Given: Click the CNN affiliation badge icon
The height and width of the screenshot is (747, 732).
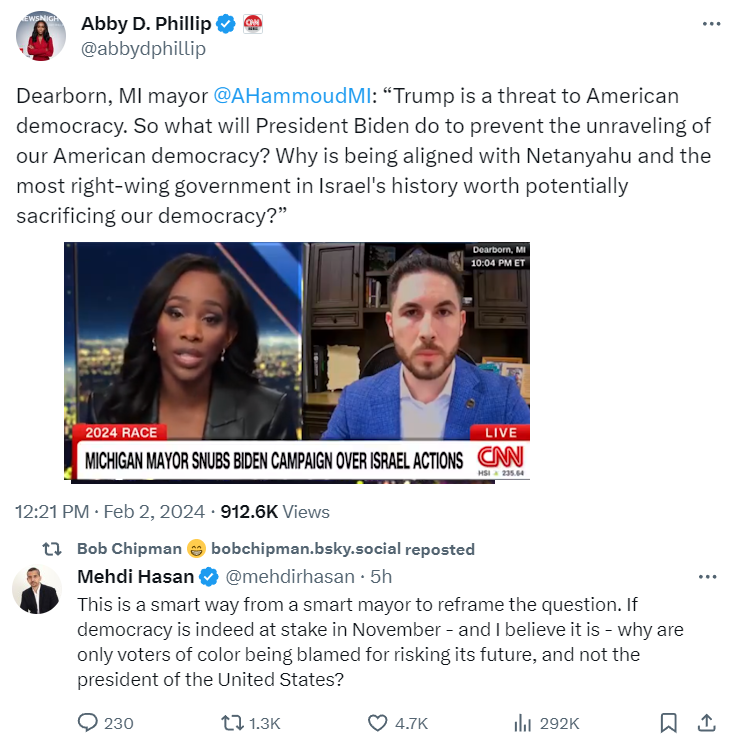Looking at the screenshot, I should [x=253, y=24].
